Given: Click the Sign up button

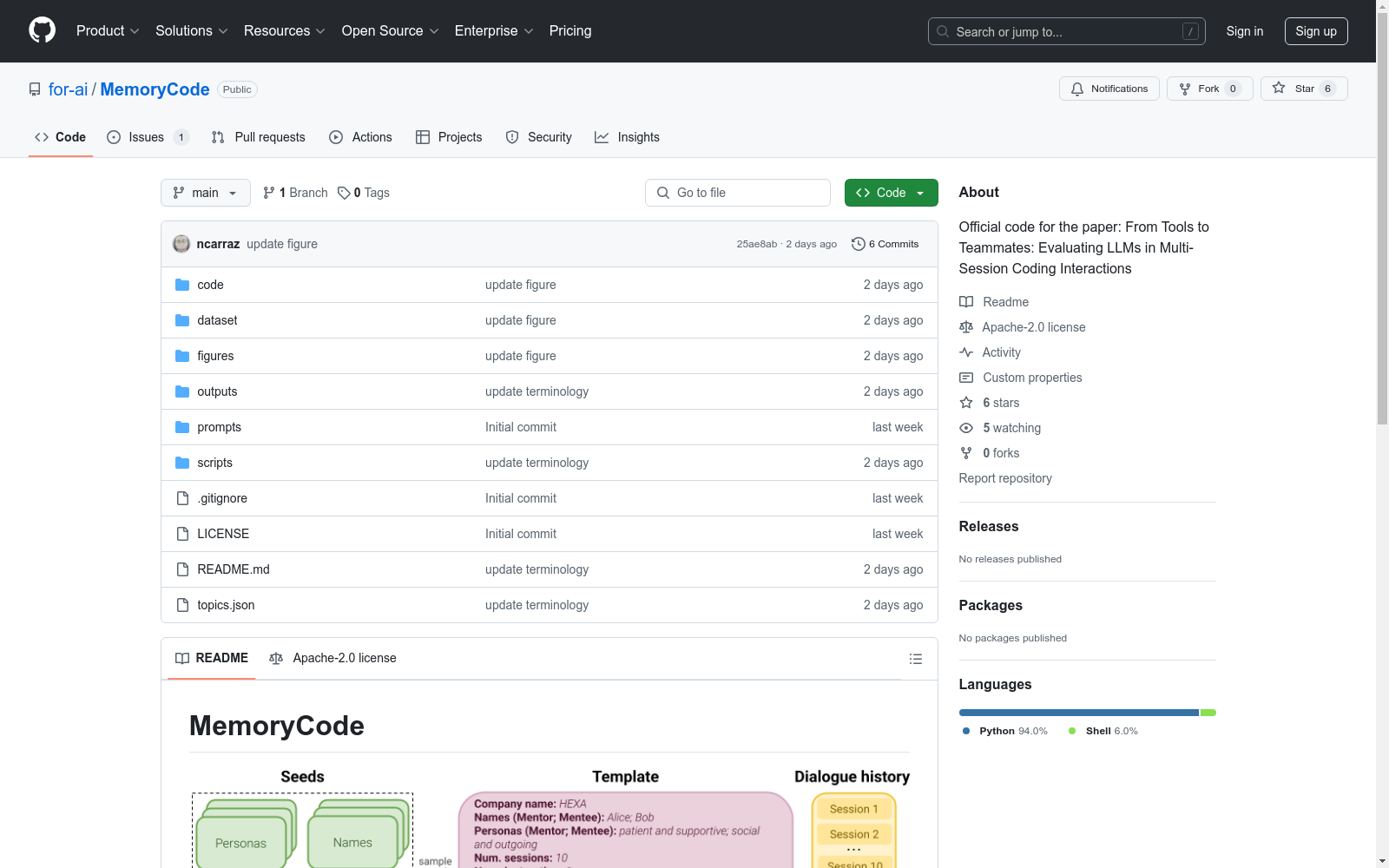Looking at the screenshot, I should 1316,31.
